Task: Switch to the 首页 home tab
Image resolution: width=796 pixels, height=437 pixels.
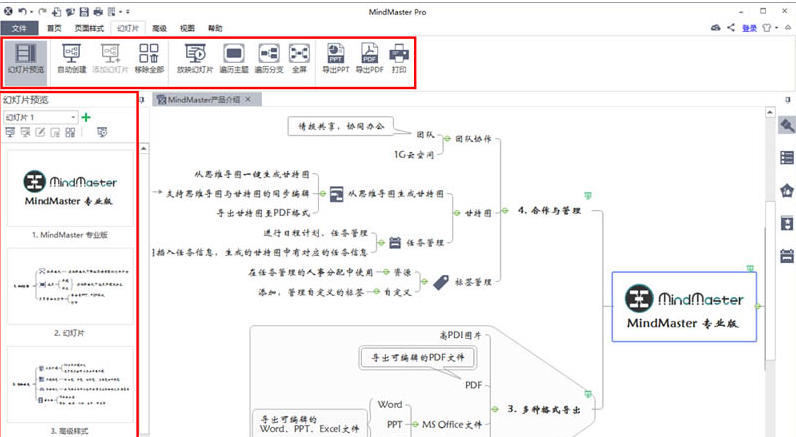Action: tap(54, 28)
